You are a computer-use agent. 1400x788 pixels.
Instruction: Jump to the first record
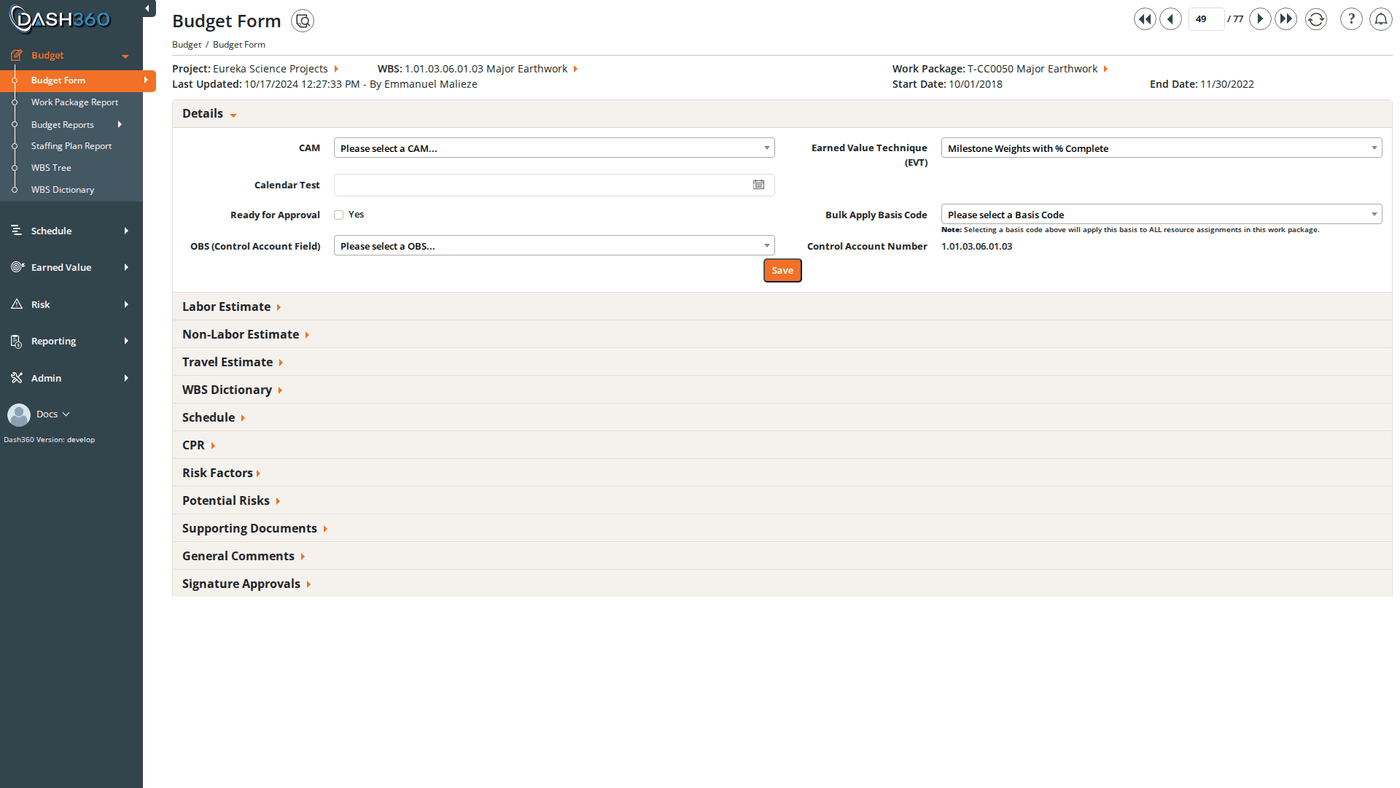[x=1145, y=19]
